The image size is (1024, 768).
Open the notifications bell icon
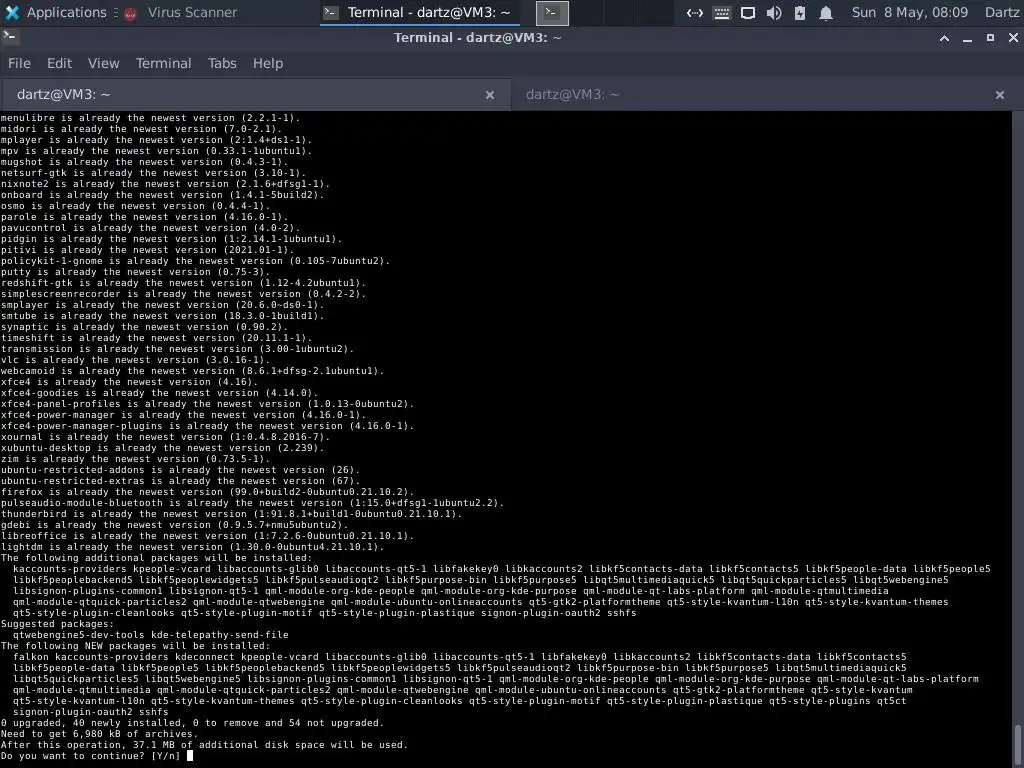tap(826, 12)
